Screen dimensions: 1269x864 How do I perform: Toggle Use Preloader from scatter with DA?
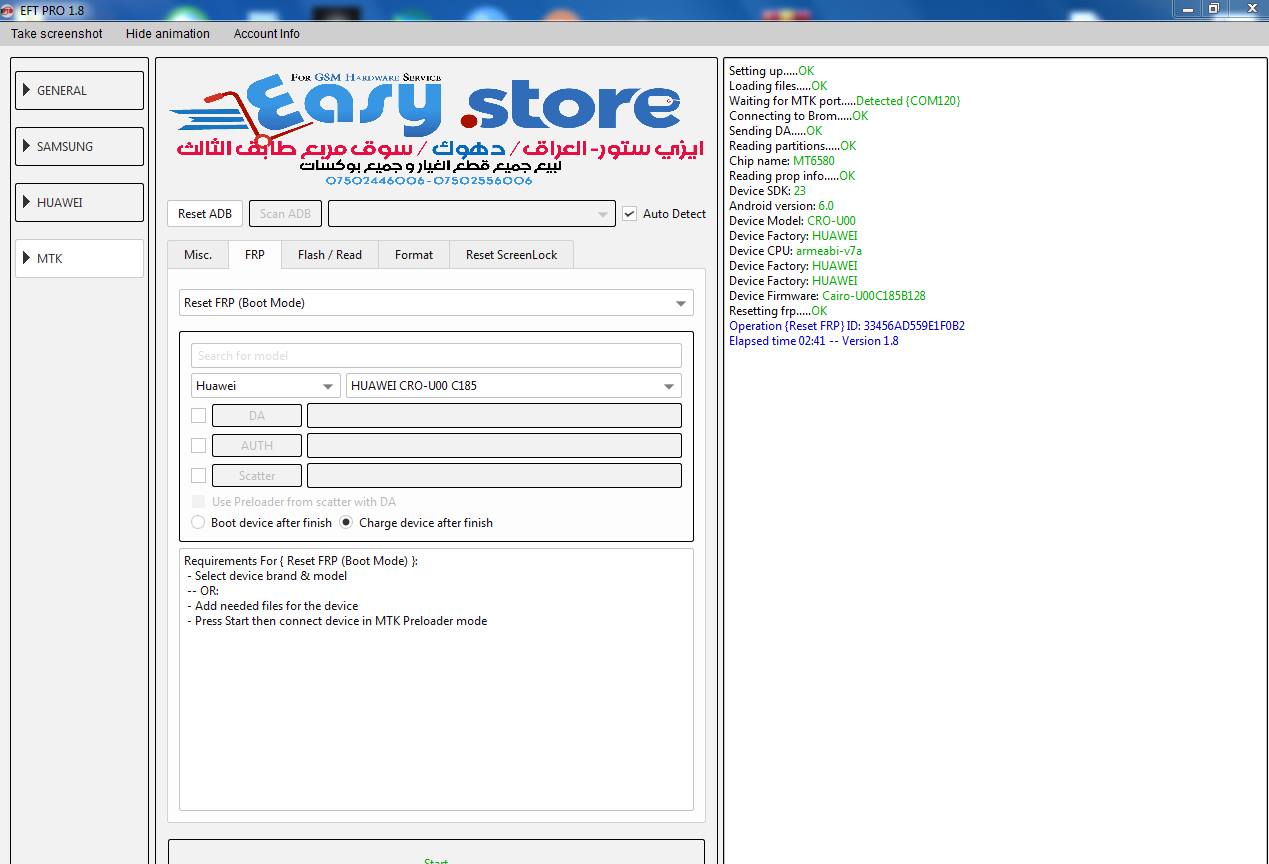(198, 502)
